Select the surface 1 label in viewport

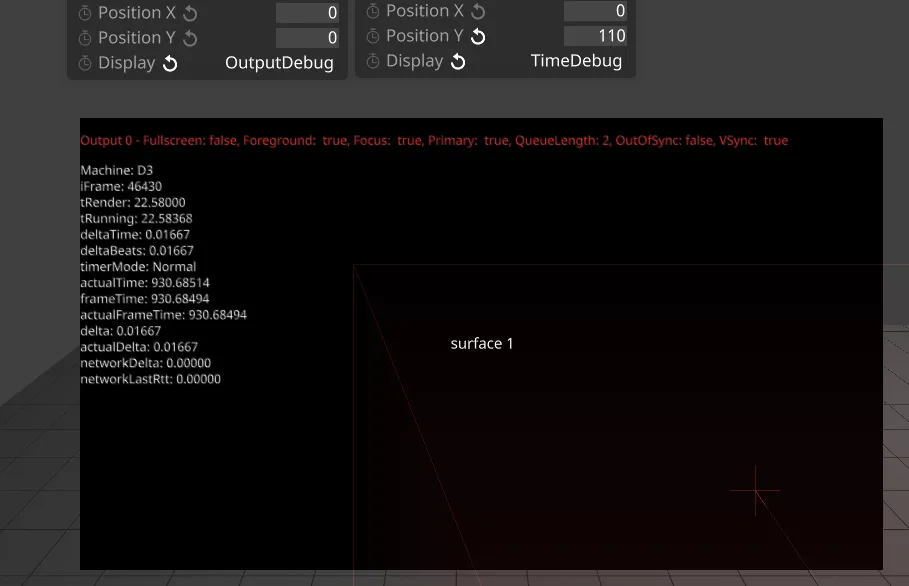click(x=482, y=343)
